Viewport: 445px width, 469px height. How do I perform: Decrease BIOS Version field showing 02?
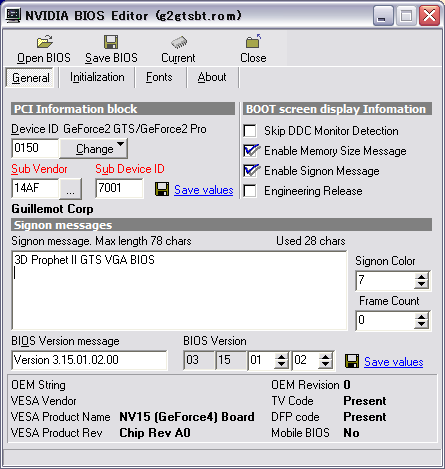pyautogui.click(x=325, y=364)
